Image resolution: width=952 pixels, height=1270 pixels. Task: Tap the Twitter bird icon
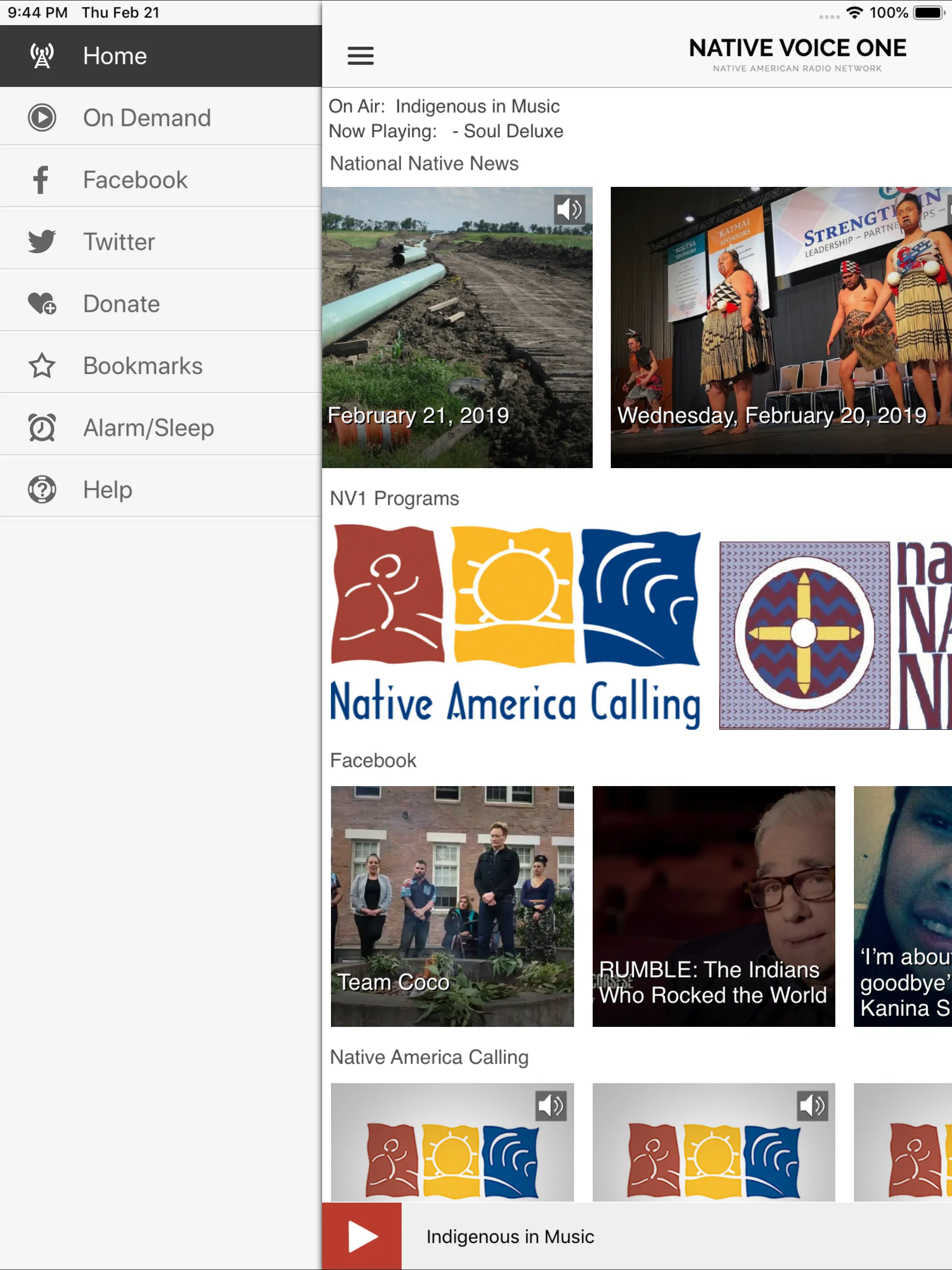click(x=42, y=242)
